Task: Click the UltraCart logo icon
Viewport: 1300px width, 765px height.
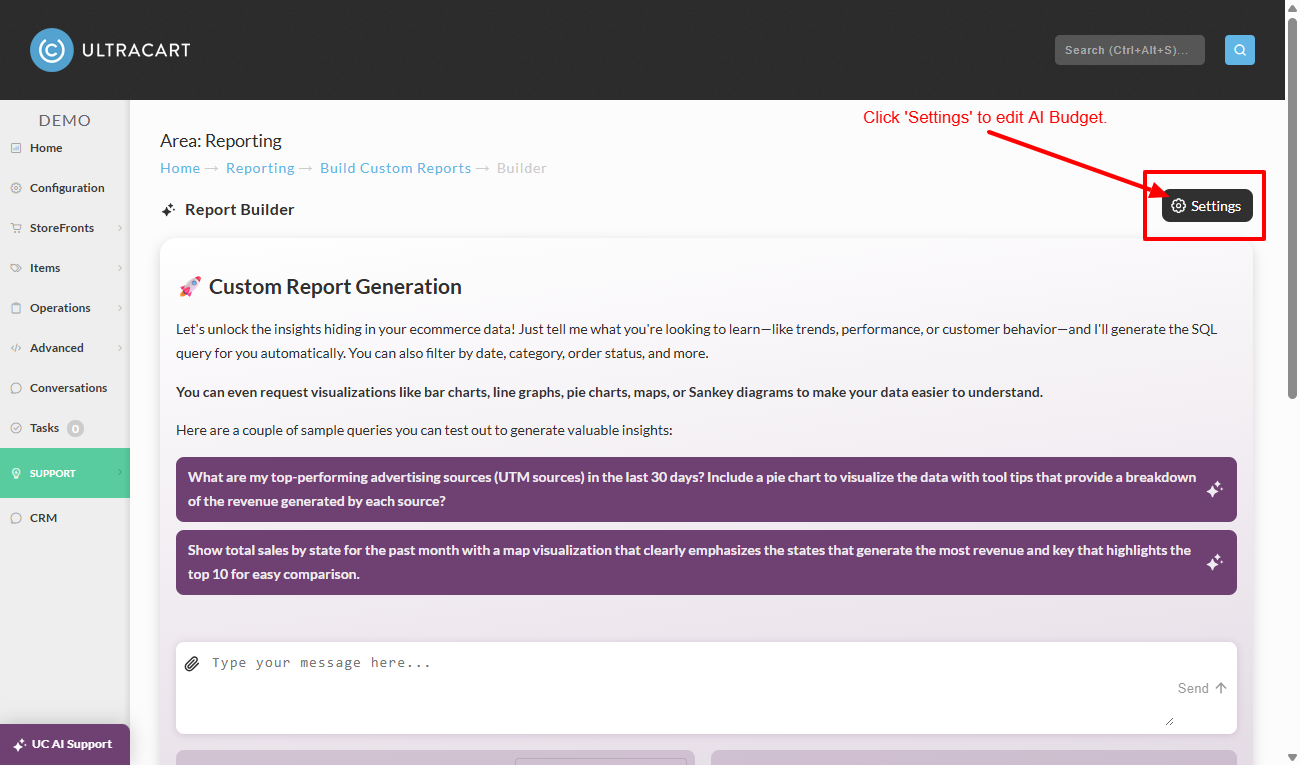Action: (x=52, y=50)
